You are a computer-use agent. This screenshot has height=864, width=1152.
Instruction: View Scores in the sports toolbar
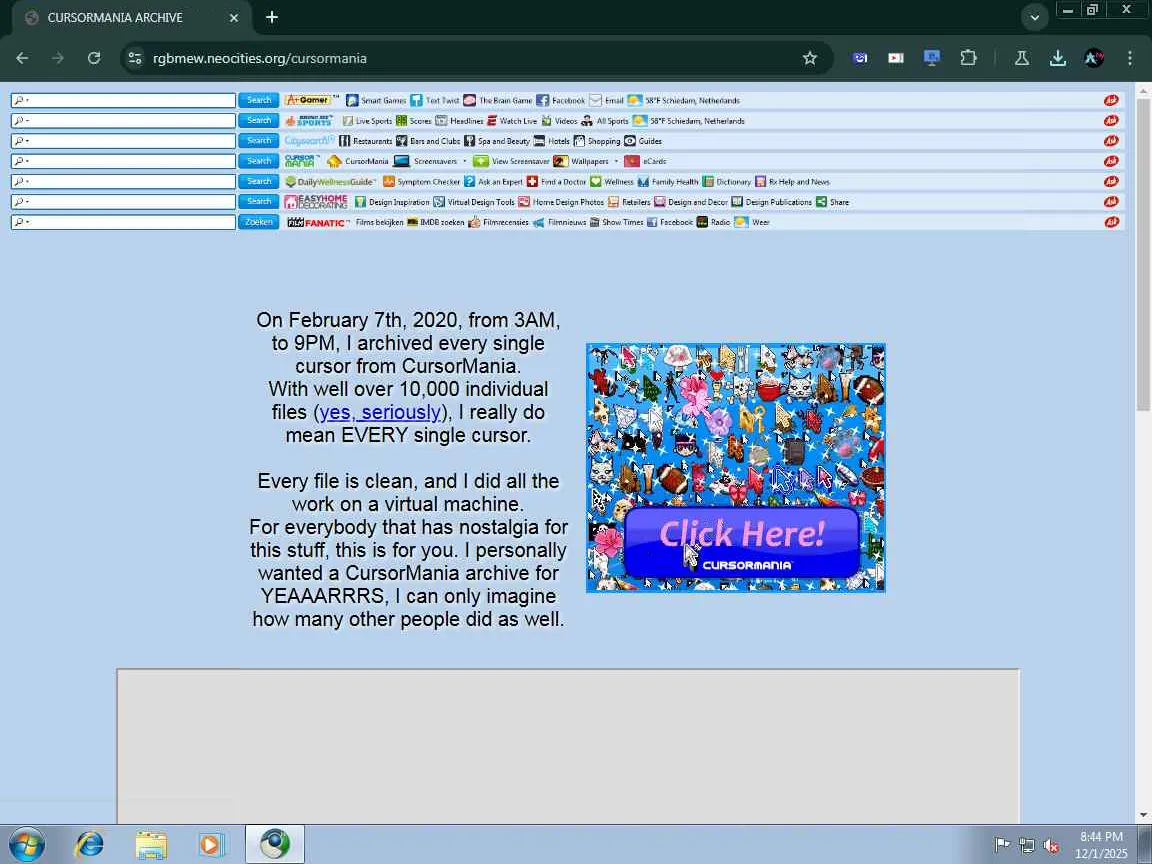point(414,120)
